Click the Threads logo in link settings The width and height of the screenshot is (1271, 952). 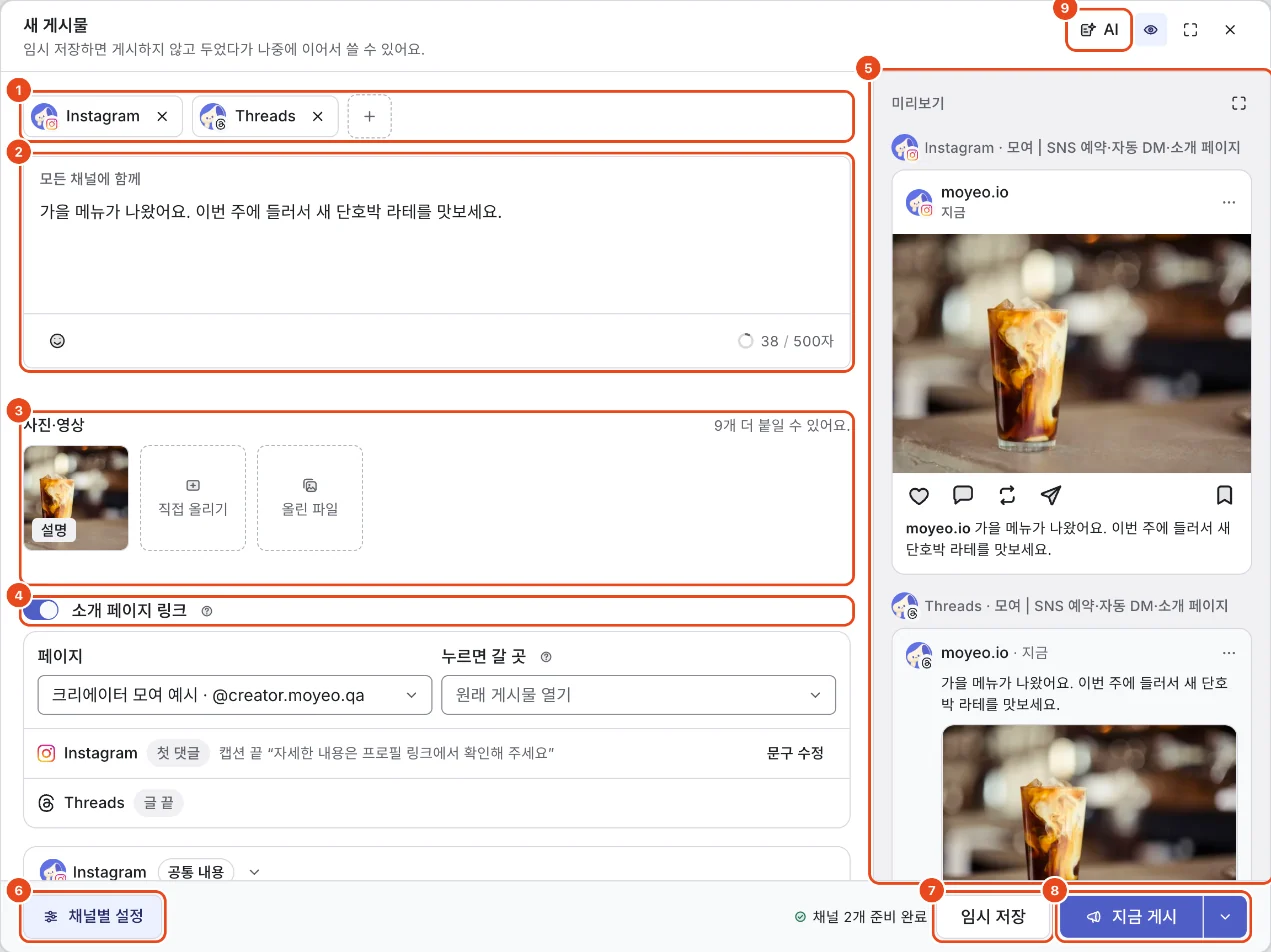pyautogui.click(x=46, y=803)
